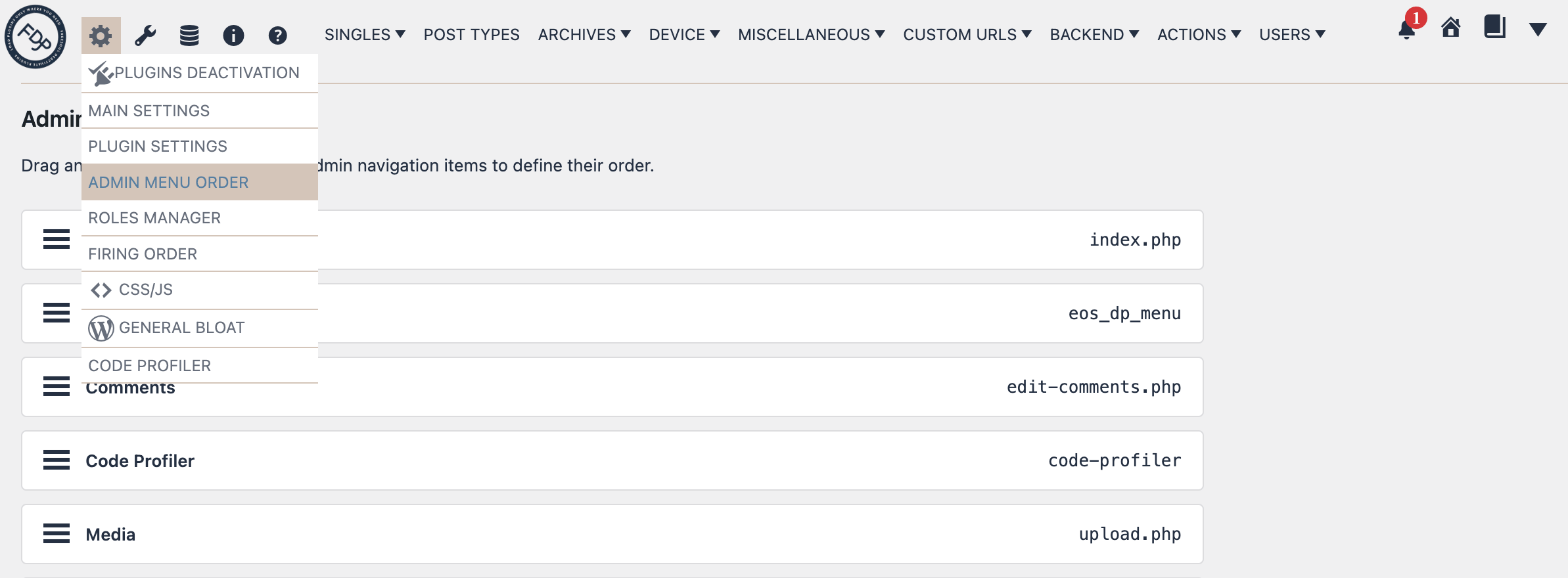
Task: Click the wrench tools icon
Action: click(x=146, y=34)
